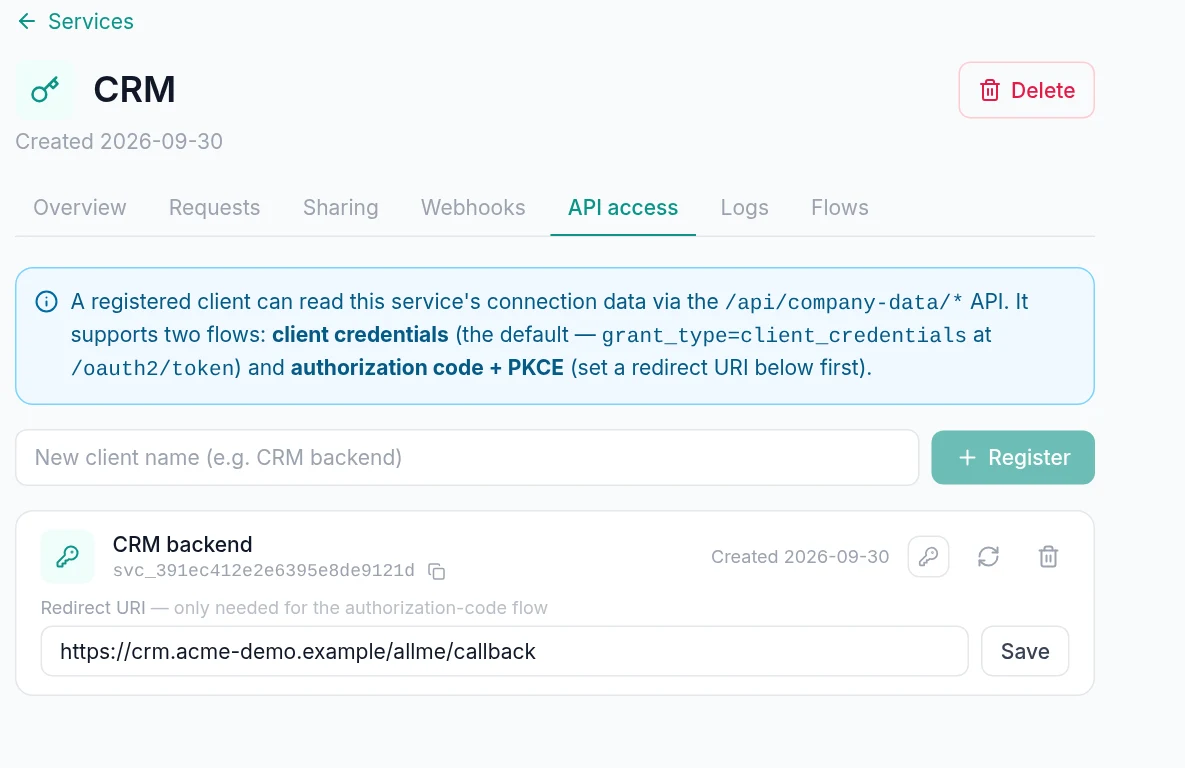Switch to the Requests tab

click(x=215, y=207)
